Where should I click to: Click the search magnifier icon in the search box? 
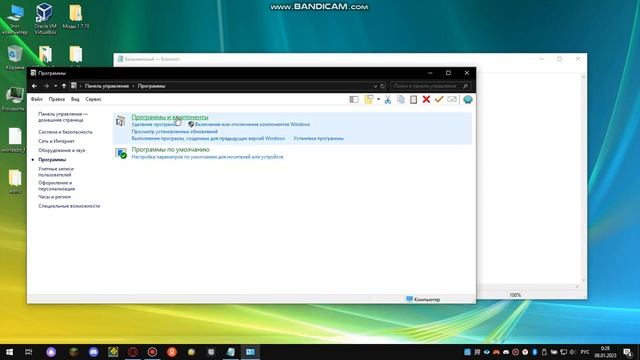pos(465,86)
